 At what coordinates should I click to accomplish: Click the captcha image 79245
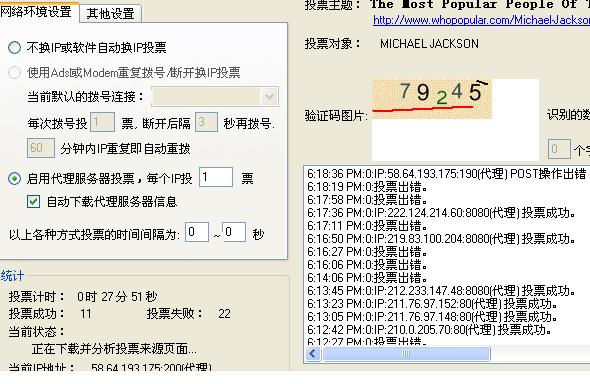click(x=431, y=99)
